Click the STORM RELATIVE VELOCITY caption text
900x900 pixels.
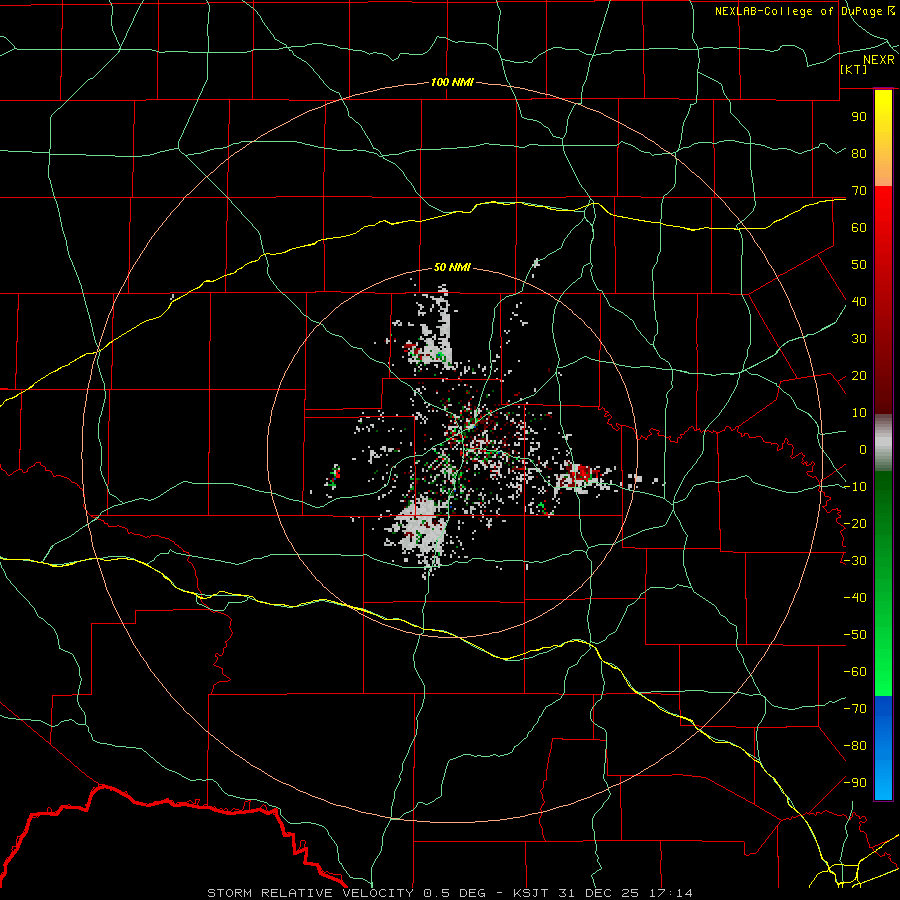coord(310,893)
